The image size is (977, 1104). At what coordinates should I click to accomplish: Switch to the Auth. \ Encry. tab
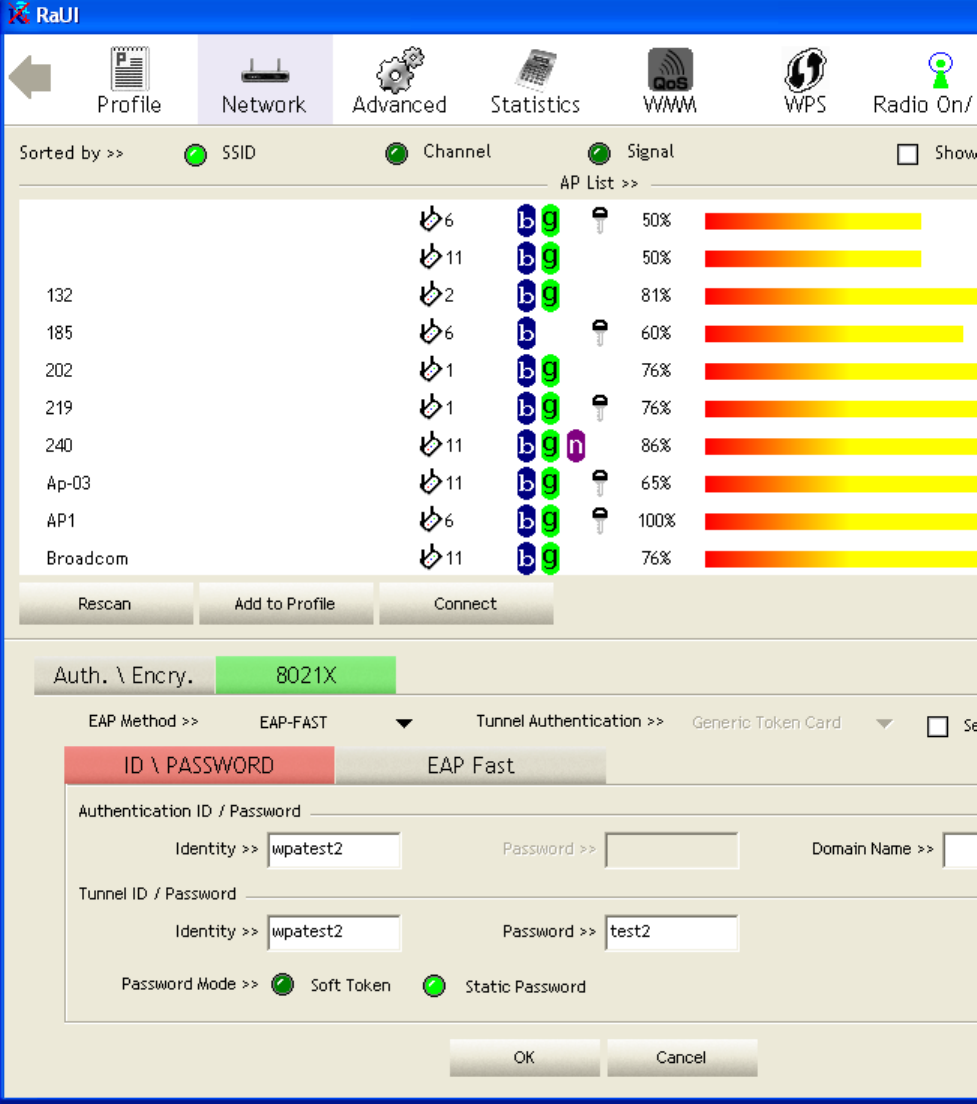(125, 676)
